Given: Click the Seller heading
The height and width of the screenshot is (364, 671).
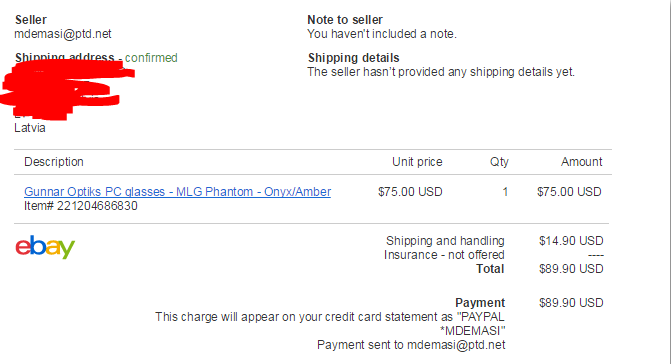Looking at the screenshot, I should (x=31, y=20).
